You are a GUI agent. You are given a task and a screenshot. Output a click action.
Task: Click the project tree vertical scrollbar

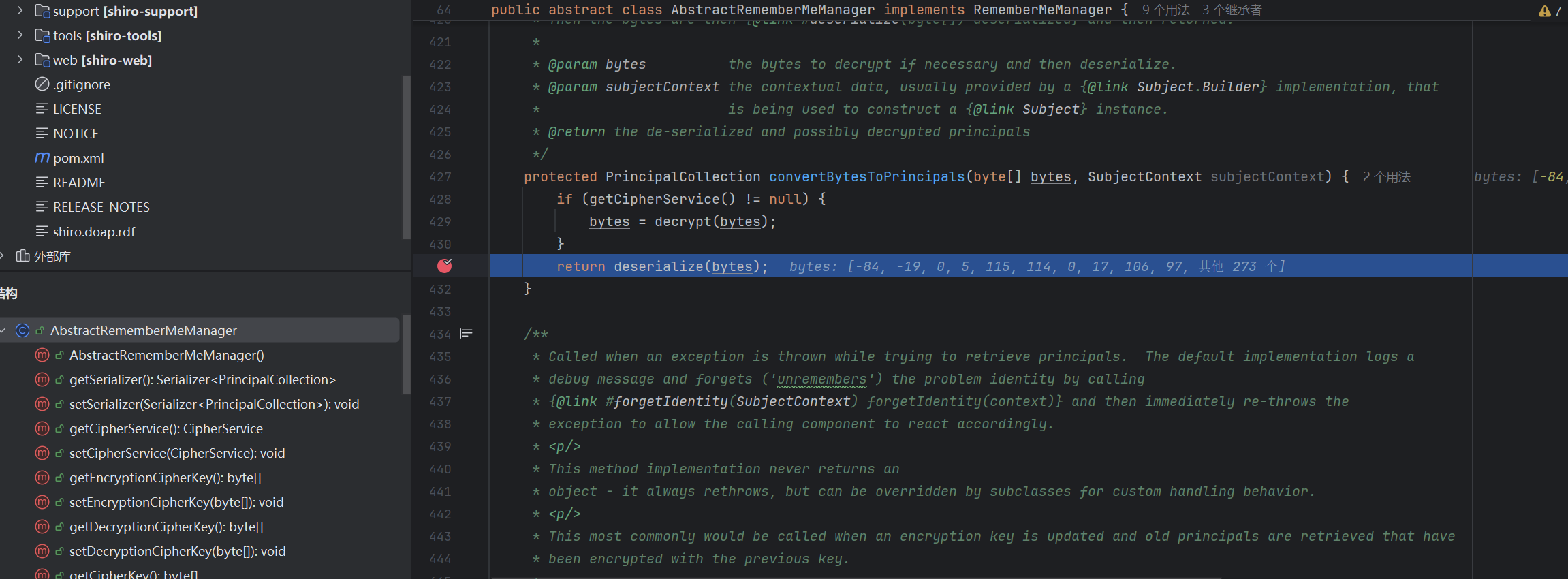(407, 157)
